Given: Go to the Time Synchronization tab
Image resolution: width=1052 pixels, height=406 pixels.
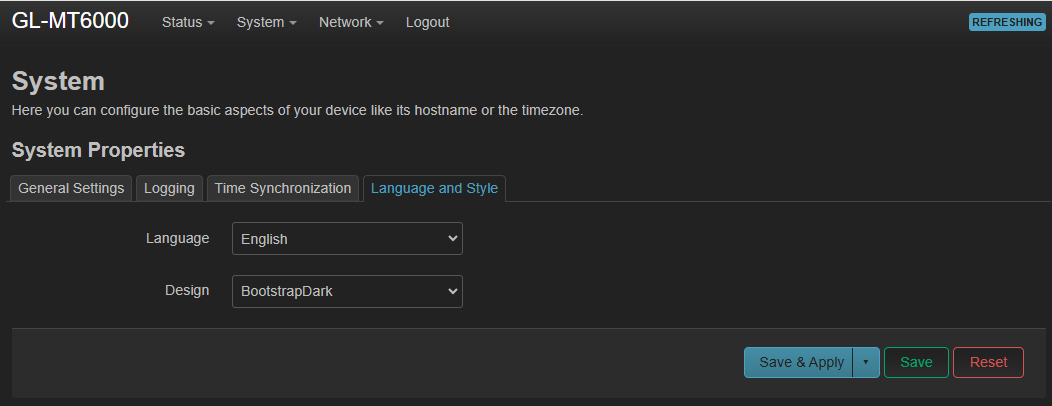Looking at the screenshot, I should pyautogui.click(x=283, y=188).
